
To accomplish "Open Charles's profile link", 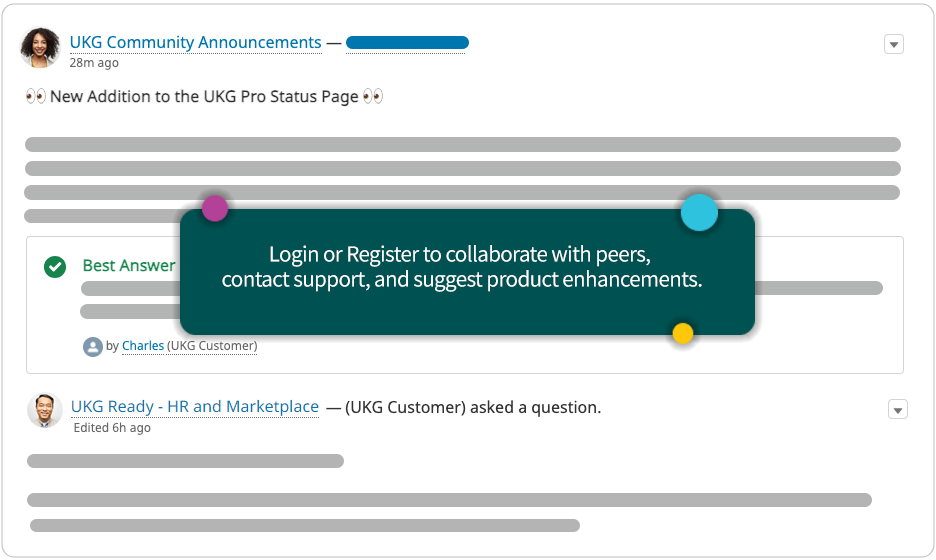I will [x=143, y=346].
